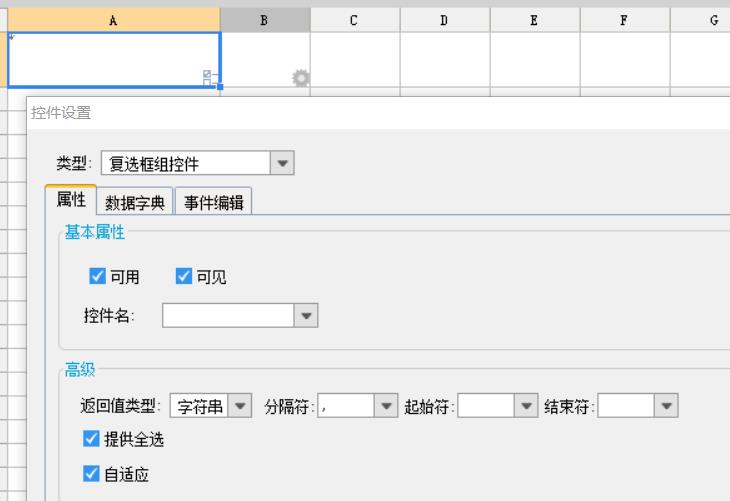Open the 返回值类型 dropdown

pos(240,406)
